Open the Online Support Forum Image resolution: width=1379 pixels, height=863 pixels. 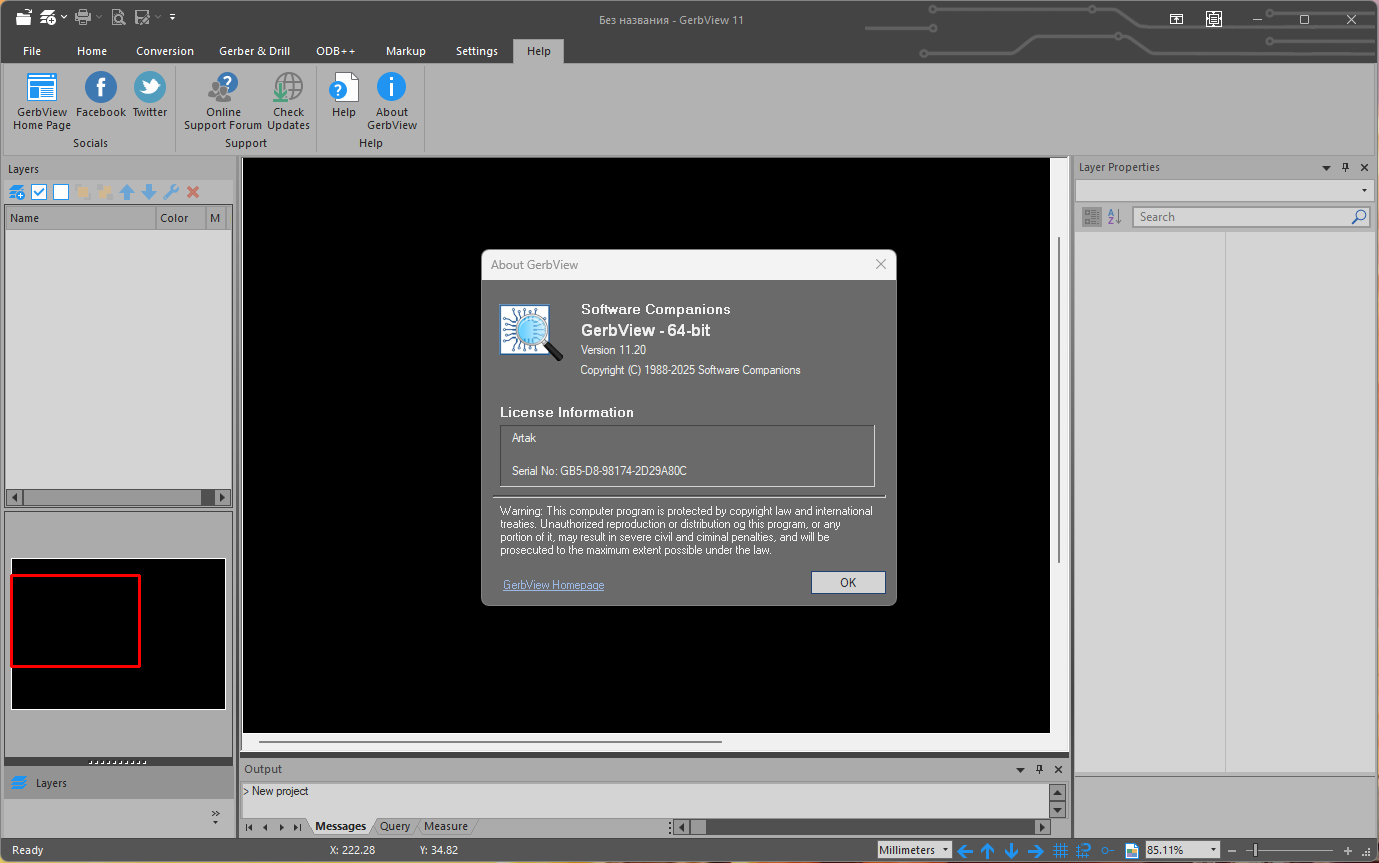coord(223,101)
